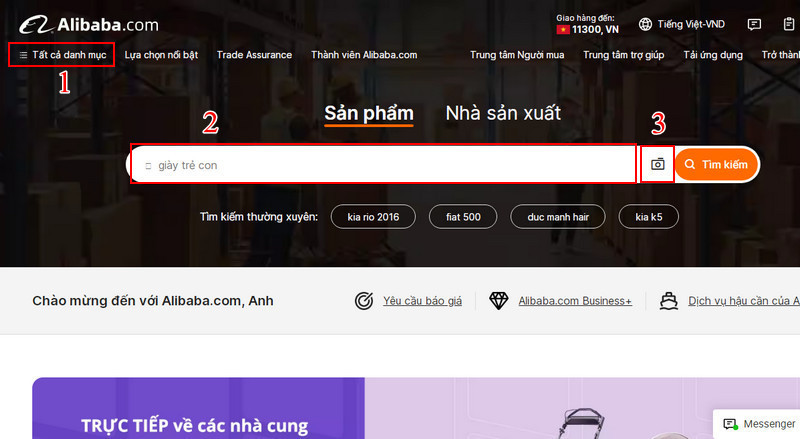Open Trung tâm Người mua menu

point(517,55)
